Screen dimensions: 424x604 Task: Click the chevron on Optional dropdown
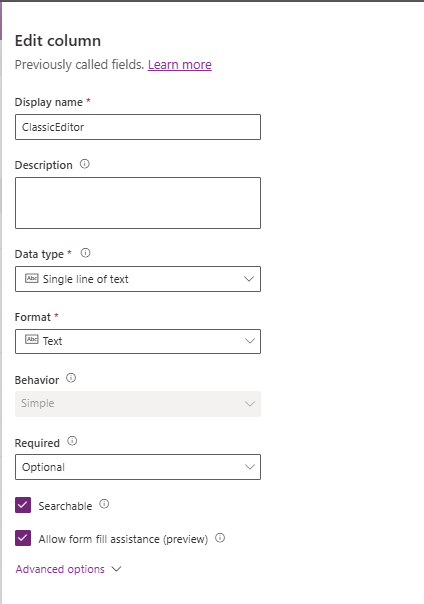pyautogui.click(x=250, y=467)
